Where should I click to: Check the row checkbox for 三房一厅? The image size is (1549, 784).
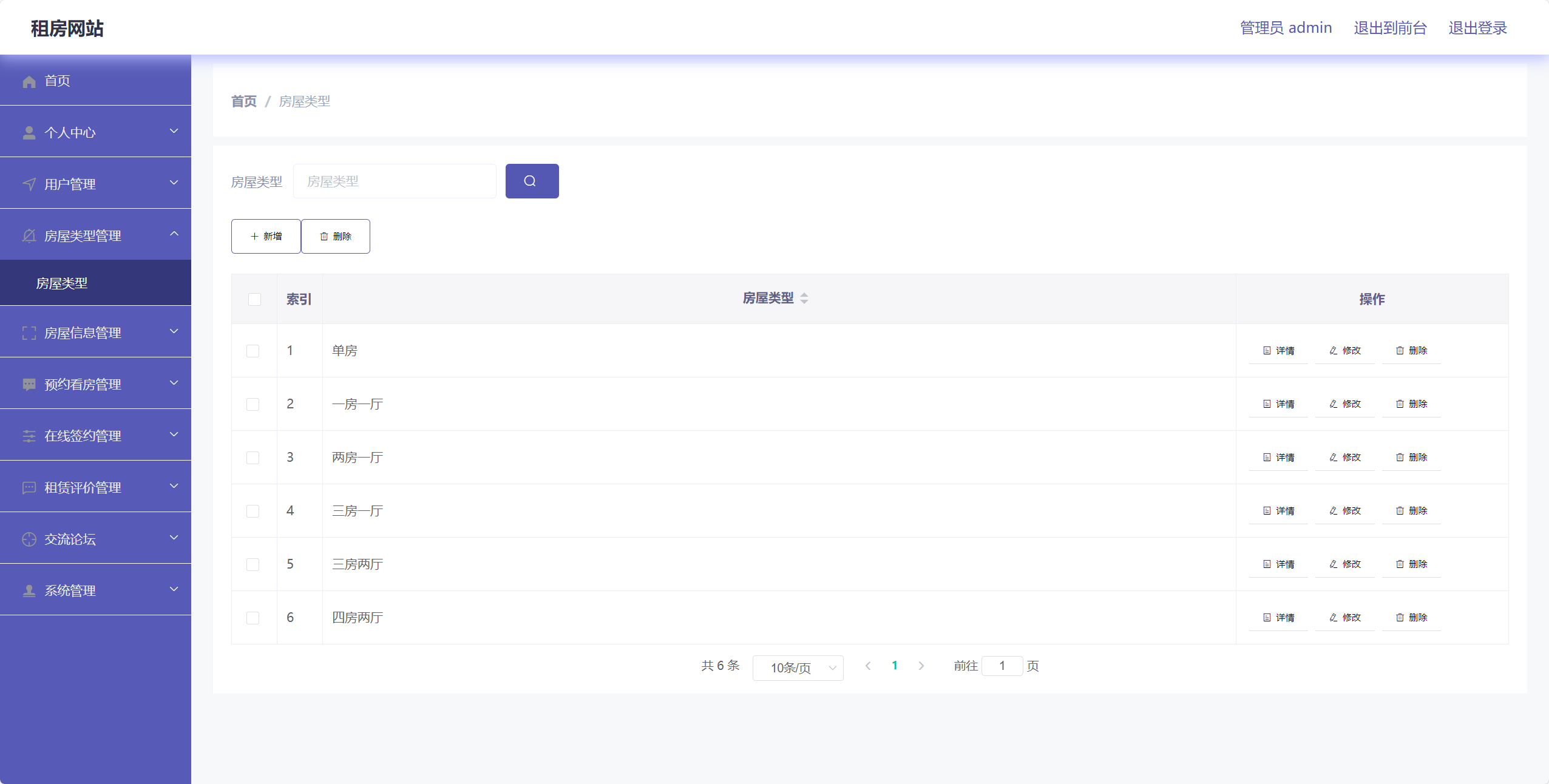253,512
